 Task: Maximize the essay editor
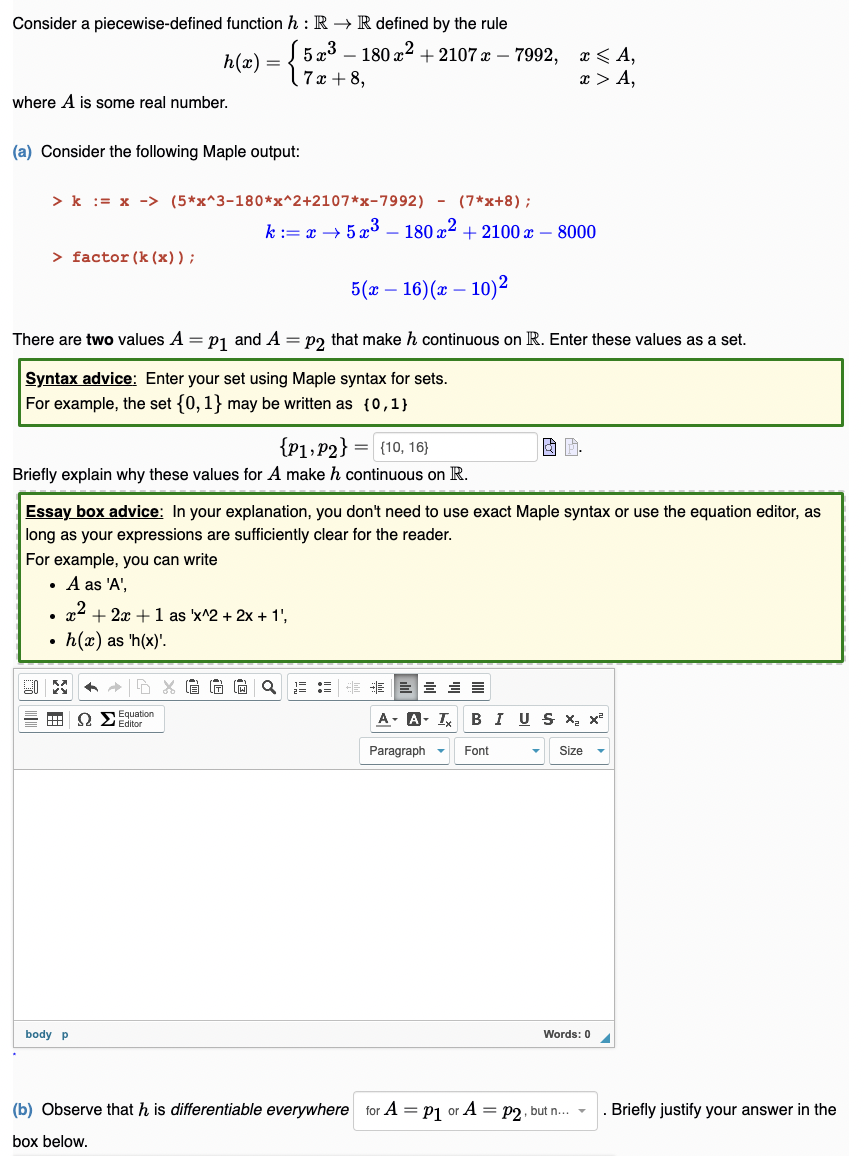point(60,687)
